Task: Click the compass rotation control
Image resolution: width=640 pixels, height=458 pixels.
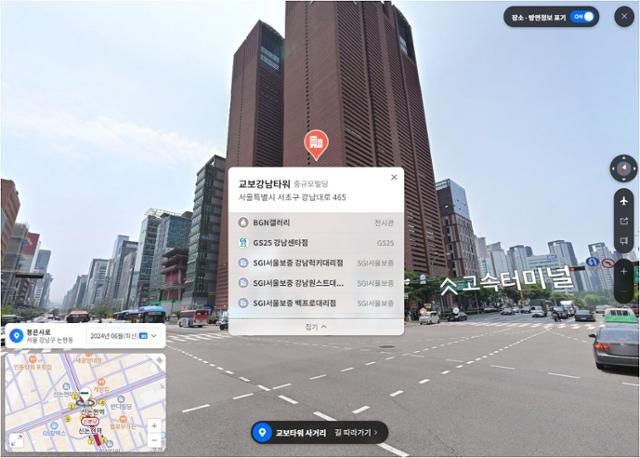Action: click(623, 168)
